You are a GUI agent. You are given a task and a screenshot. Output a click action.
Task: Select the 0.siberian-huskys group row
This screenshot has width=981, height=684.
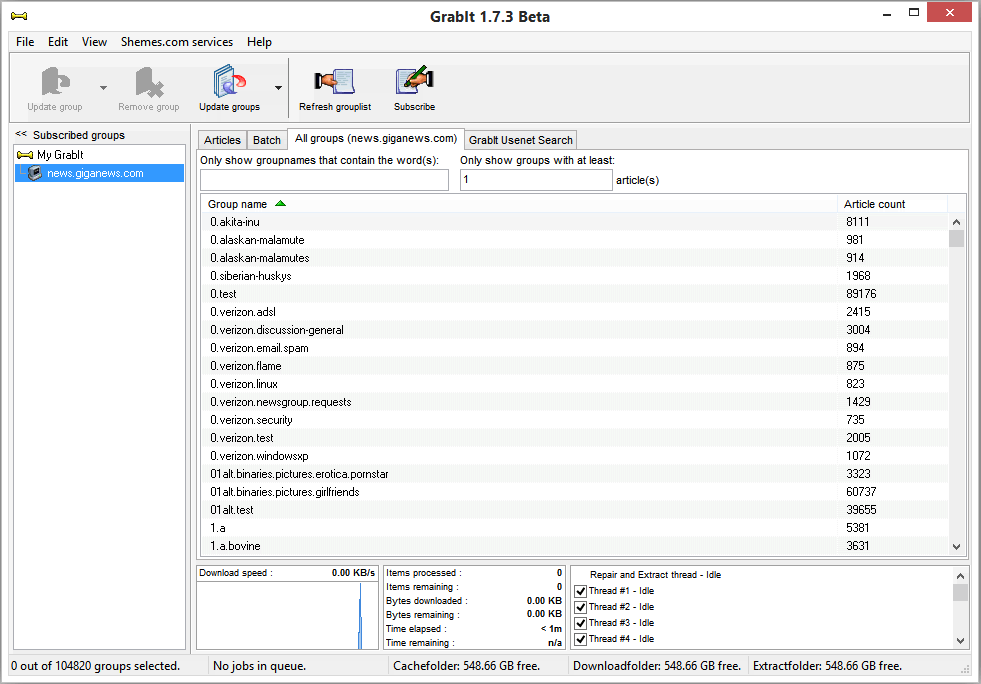[576, 276]
